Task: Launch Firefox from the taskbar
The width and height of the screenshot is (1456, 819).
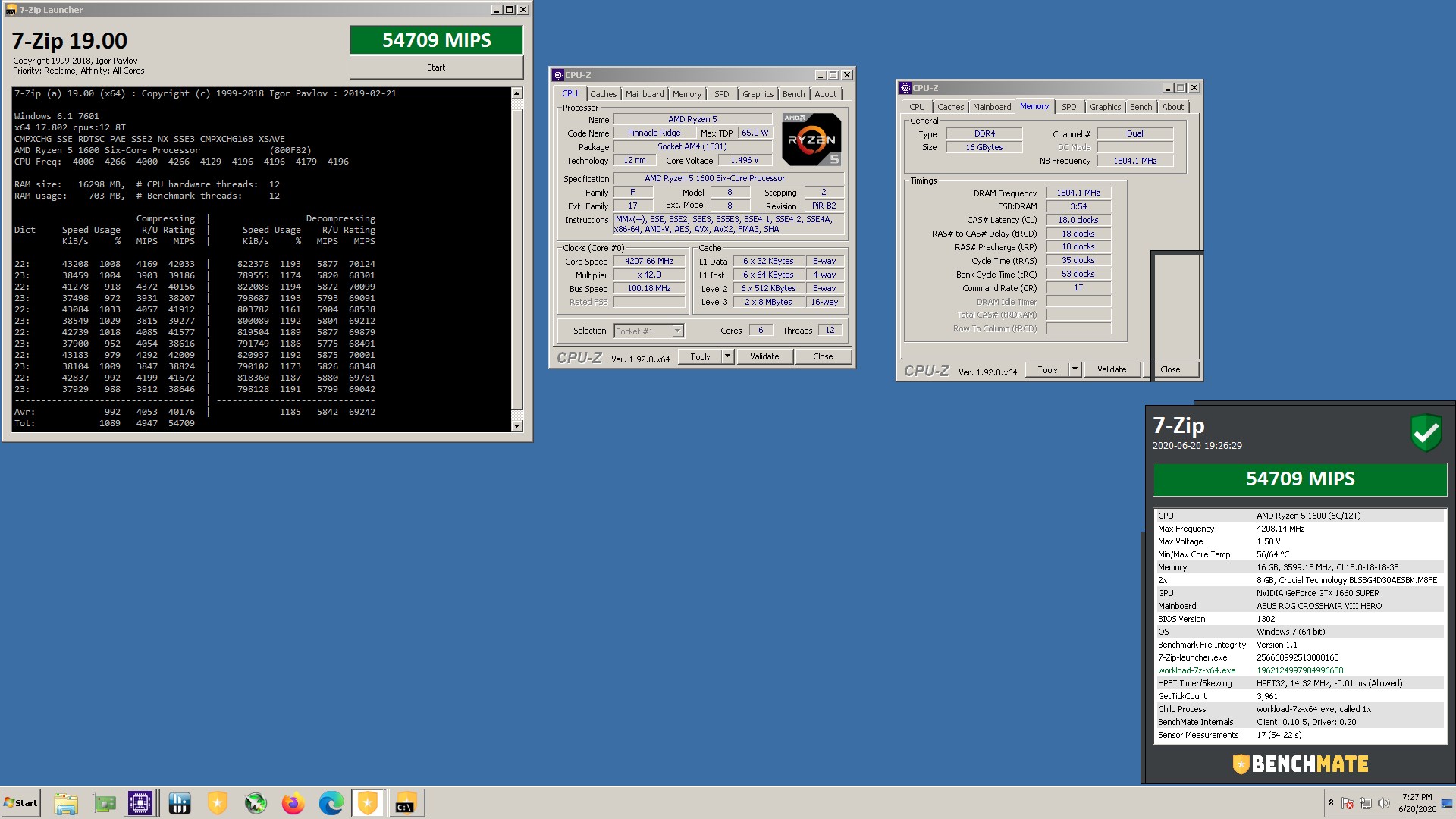Action: [293, 803]
